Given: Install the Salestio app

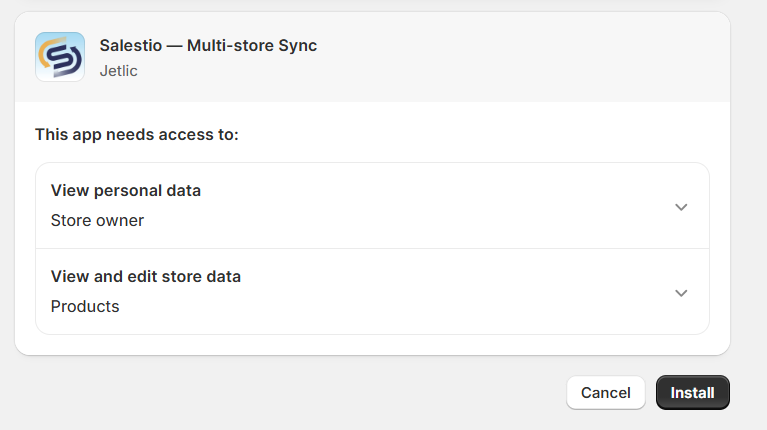Looking at the screenshot, I should (x=692, y=392).
